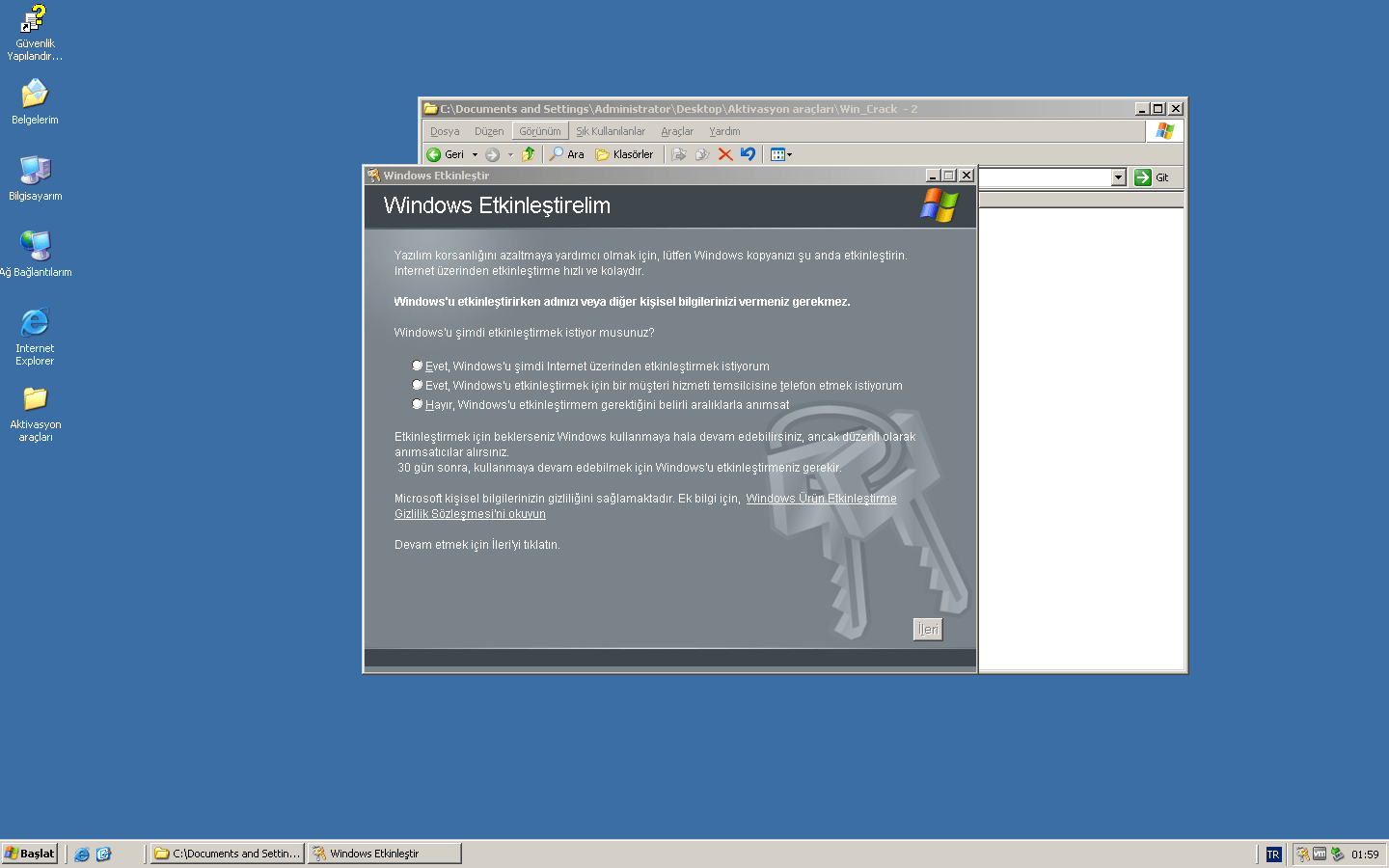Click the 01:59 system clock
1389x868 pixels.
(1365, 854)
